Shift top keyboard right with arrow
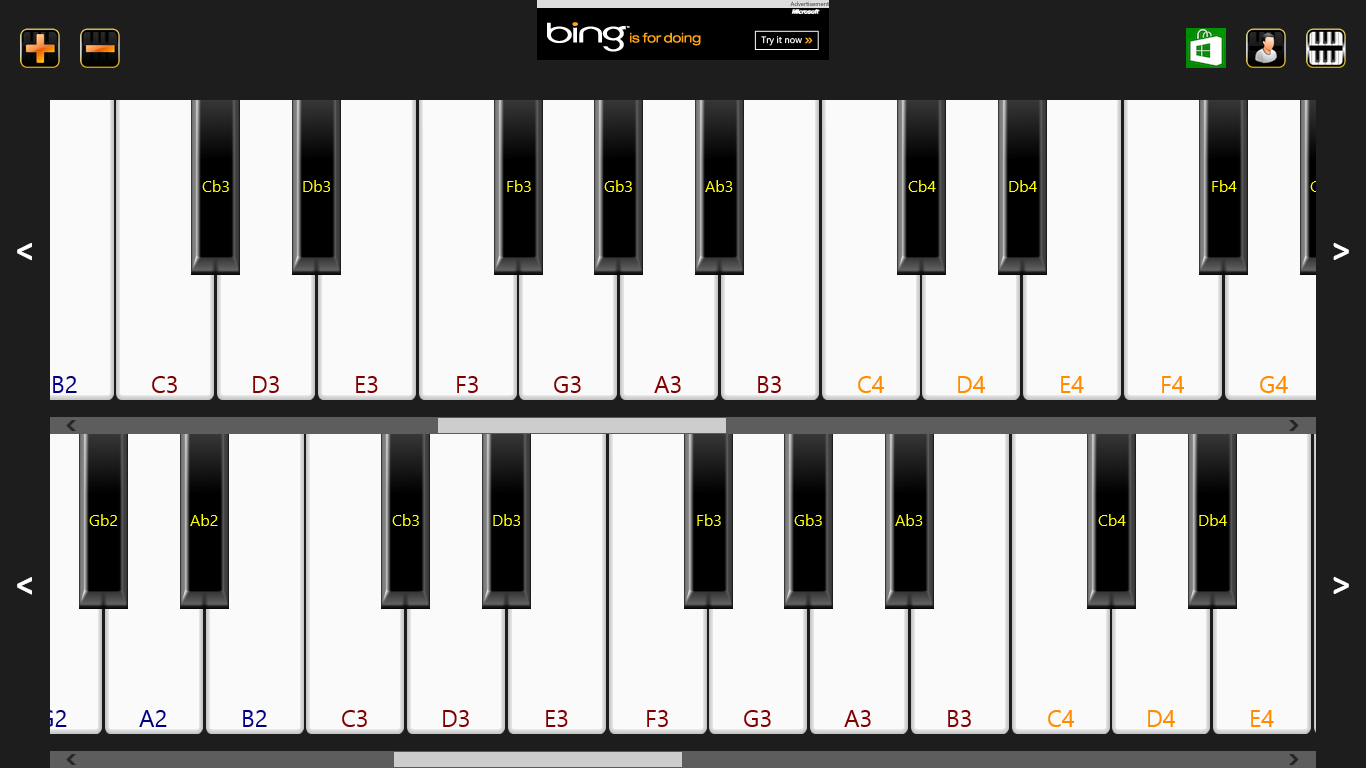This screenshot has height=768, width=1366. (x=1341, y=251)
